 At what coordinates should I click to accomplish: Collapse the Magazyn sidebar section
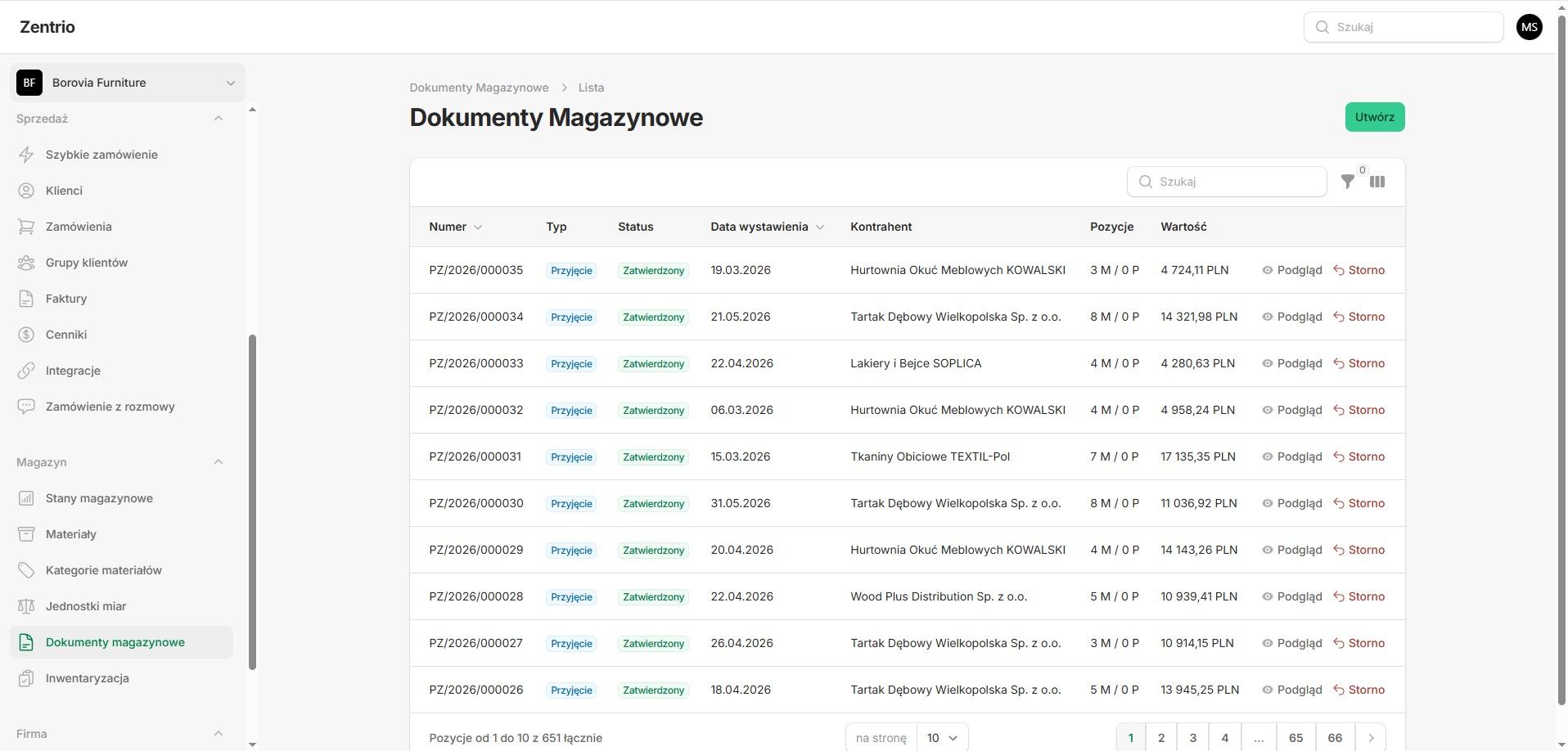(219, 462)
